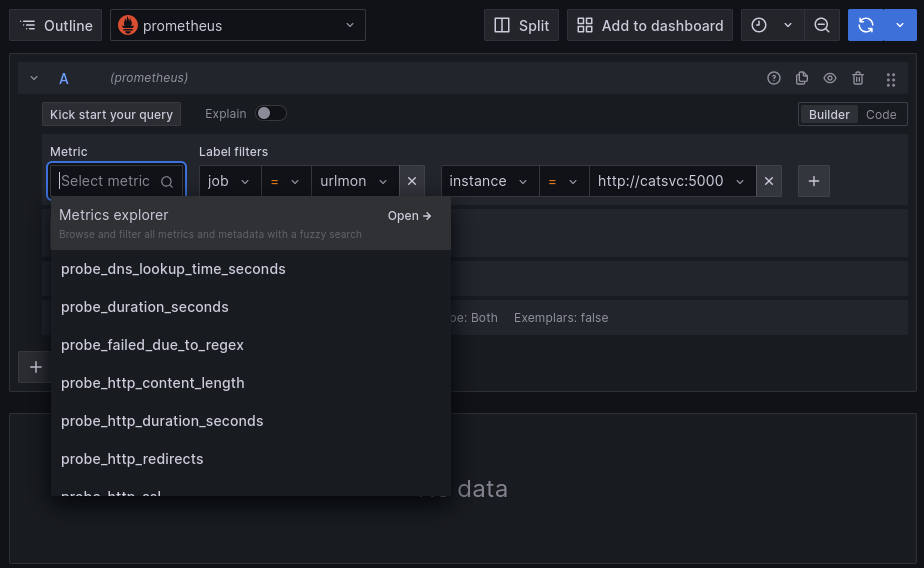The height and width of the screenshot is (568, 924).
Task: Change the instance filter operator
Action: [564, 181]
